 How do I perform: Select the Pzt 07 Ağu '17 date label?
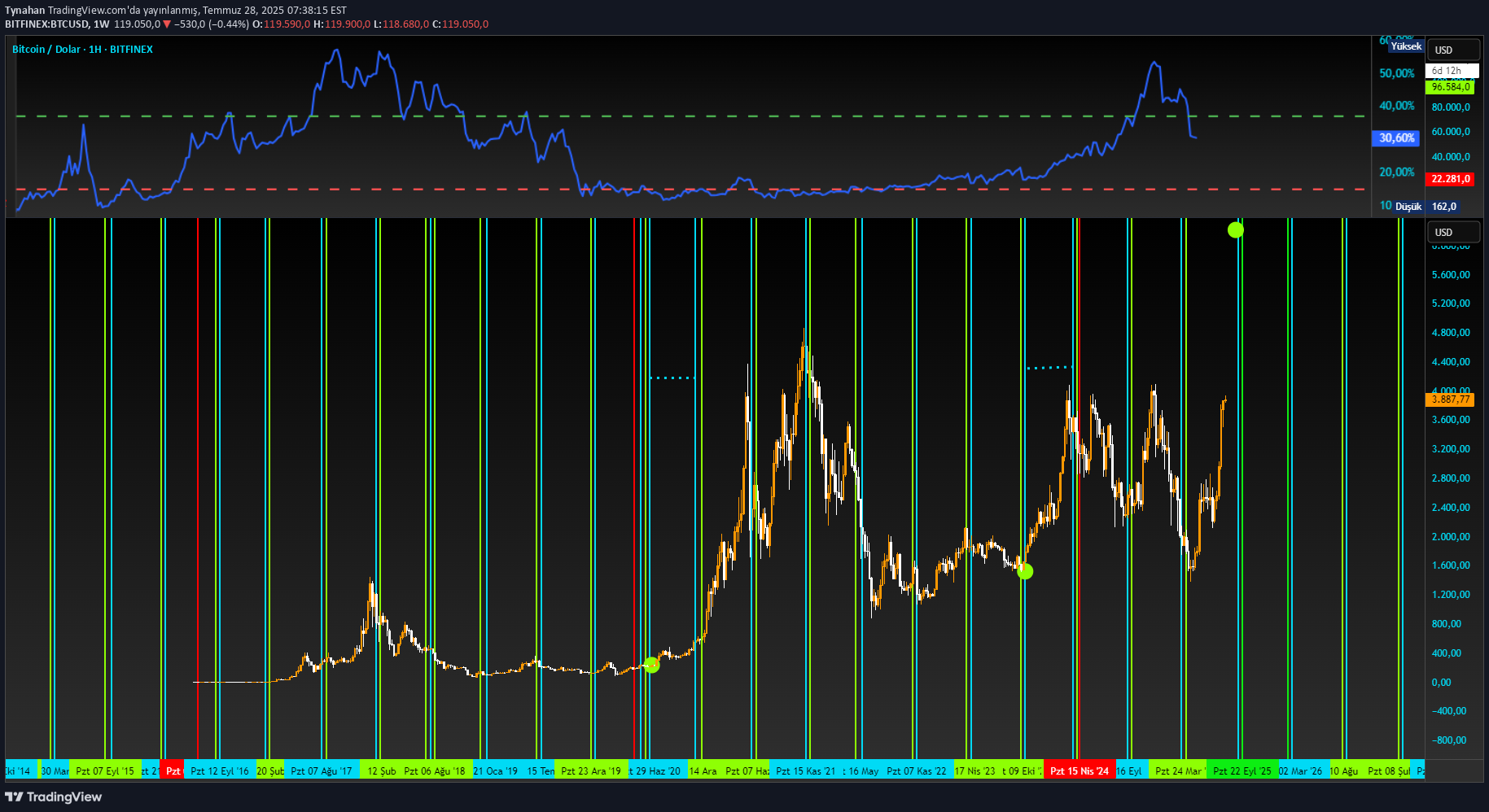(321, 771)
